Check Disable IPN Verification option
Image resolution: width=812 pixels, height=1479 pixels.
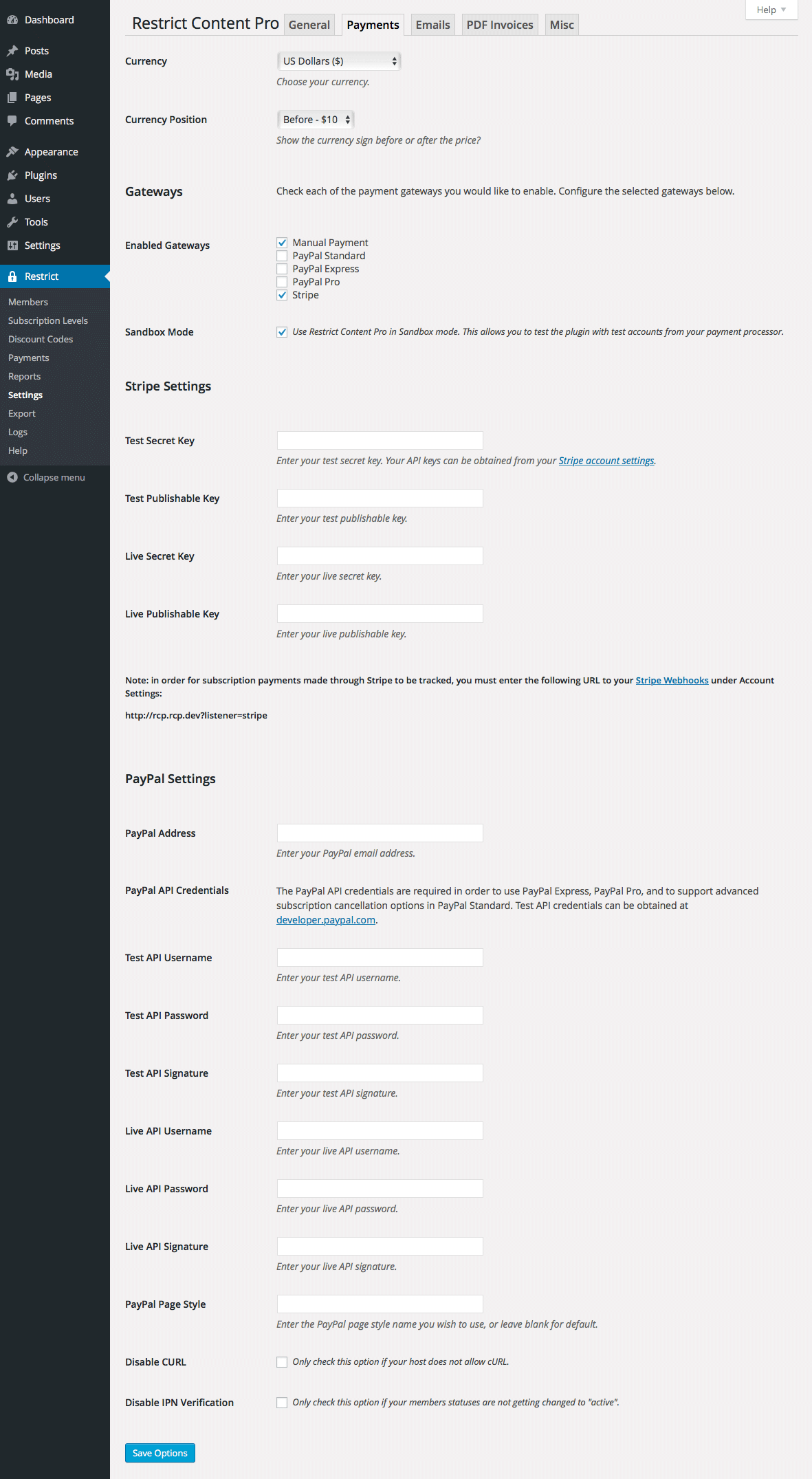pyautogui.click(x=282, y=1403)
